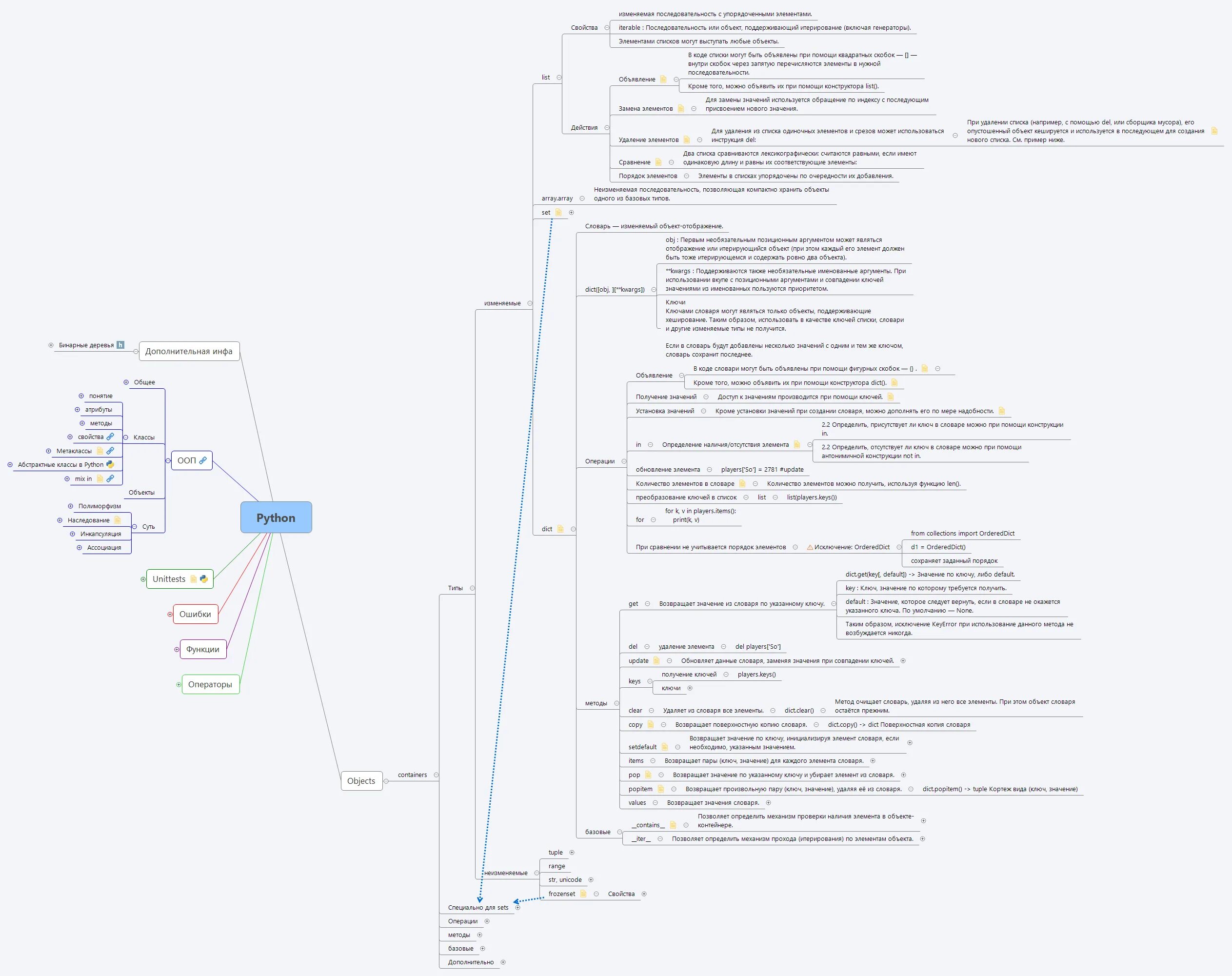Image resolution: width=1232 pixels, height=976 pixels.
Task: Open the note icon beside the copy method
Action: pos(650,725)
